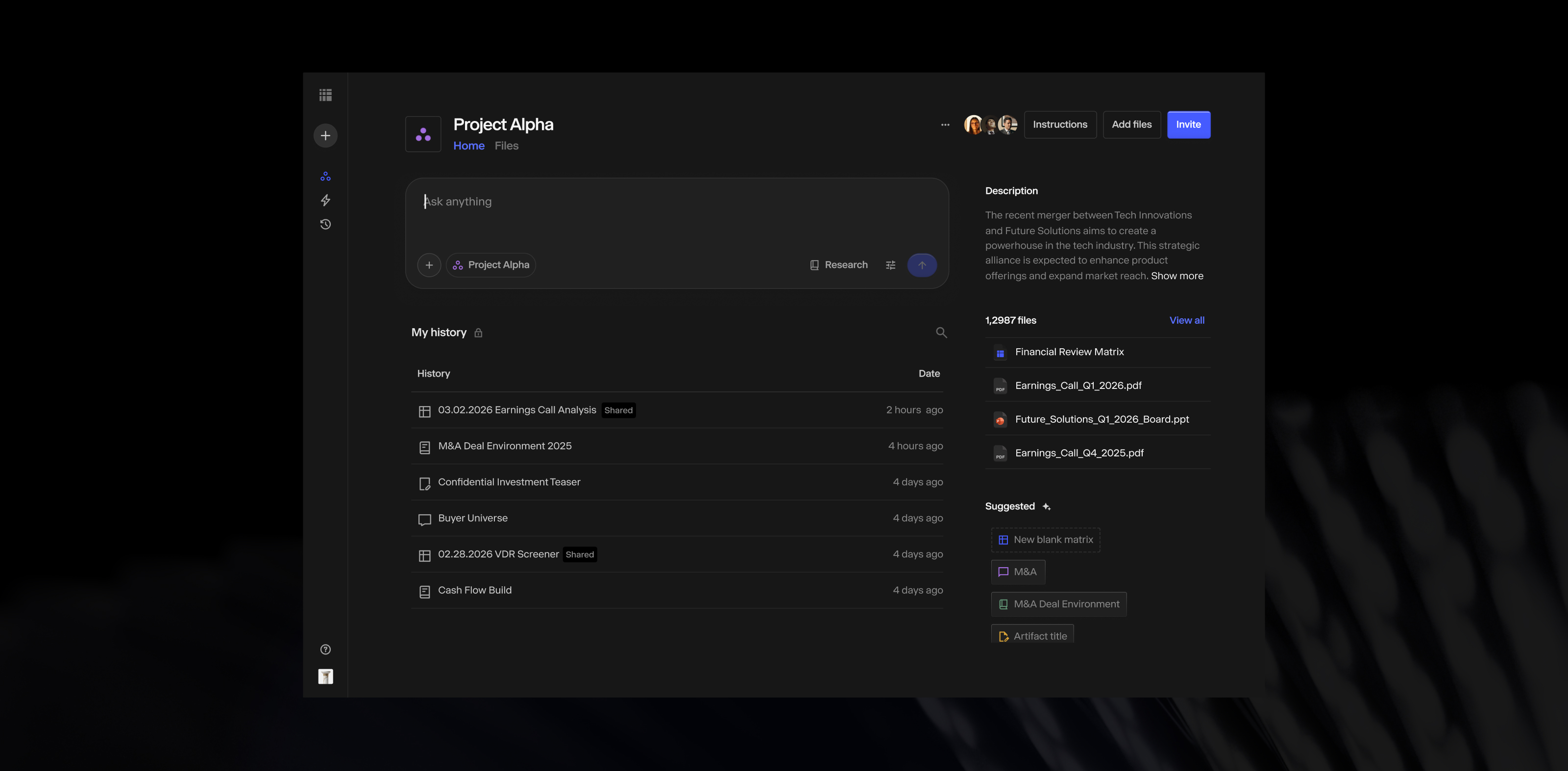This screenshot has width=1568, height=771.
Task: Click the send arrow button
Action: (922, 265)
